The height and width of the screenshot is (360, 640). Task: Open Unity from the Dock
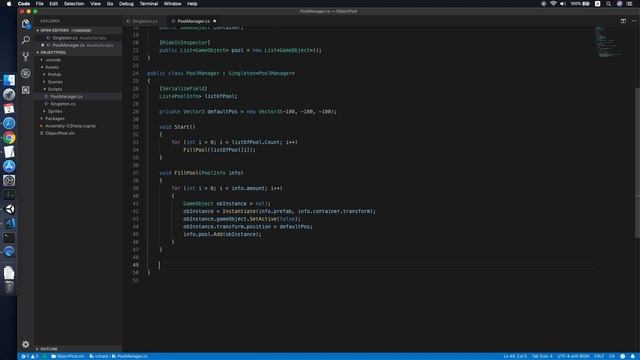pyautogui.click(x=9, y=209)
